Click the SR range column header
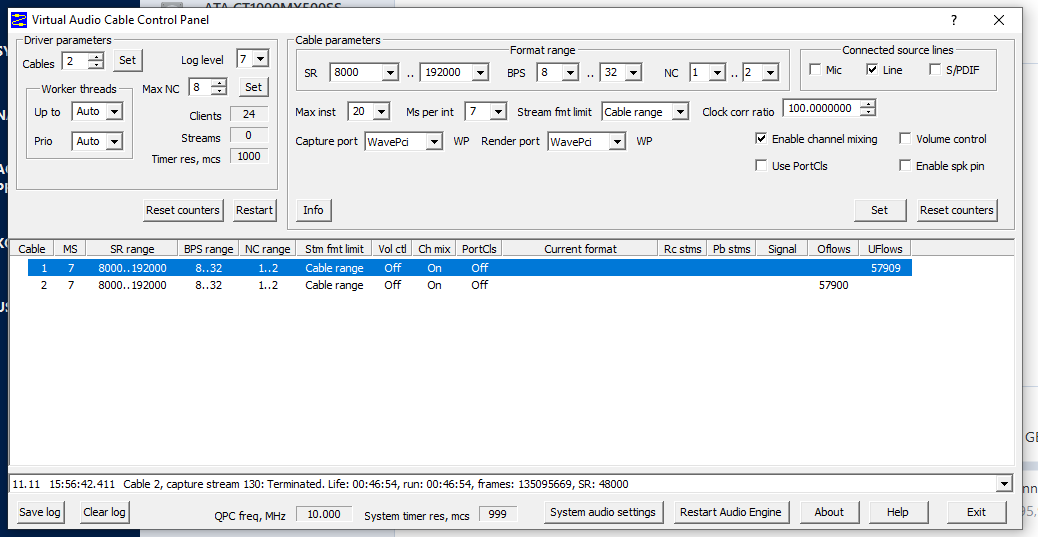The width and height of the screenshot is (1038, 537). click(x=131, y=249)
